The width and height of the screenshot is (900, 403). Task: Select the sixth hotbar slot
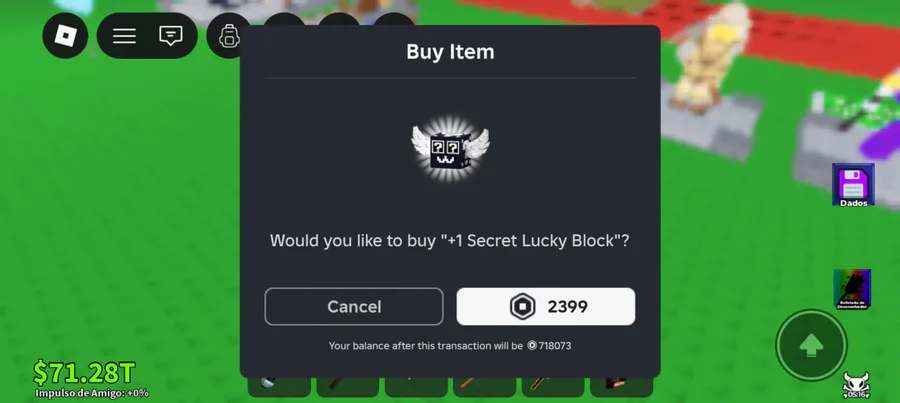tap(621, 386)
